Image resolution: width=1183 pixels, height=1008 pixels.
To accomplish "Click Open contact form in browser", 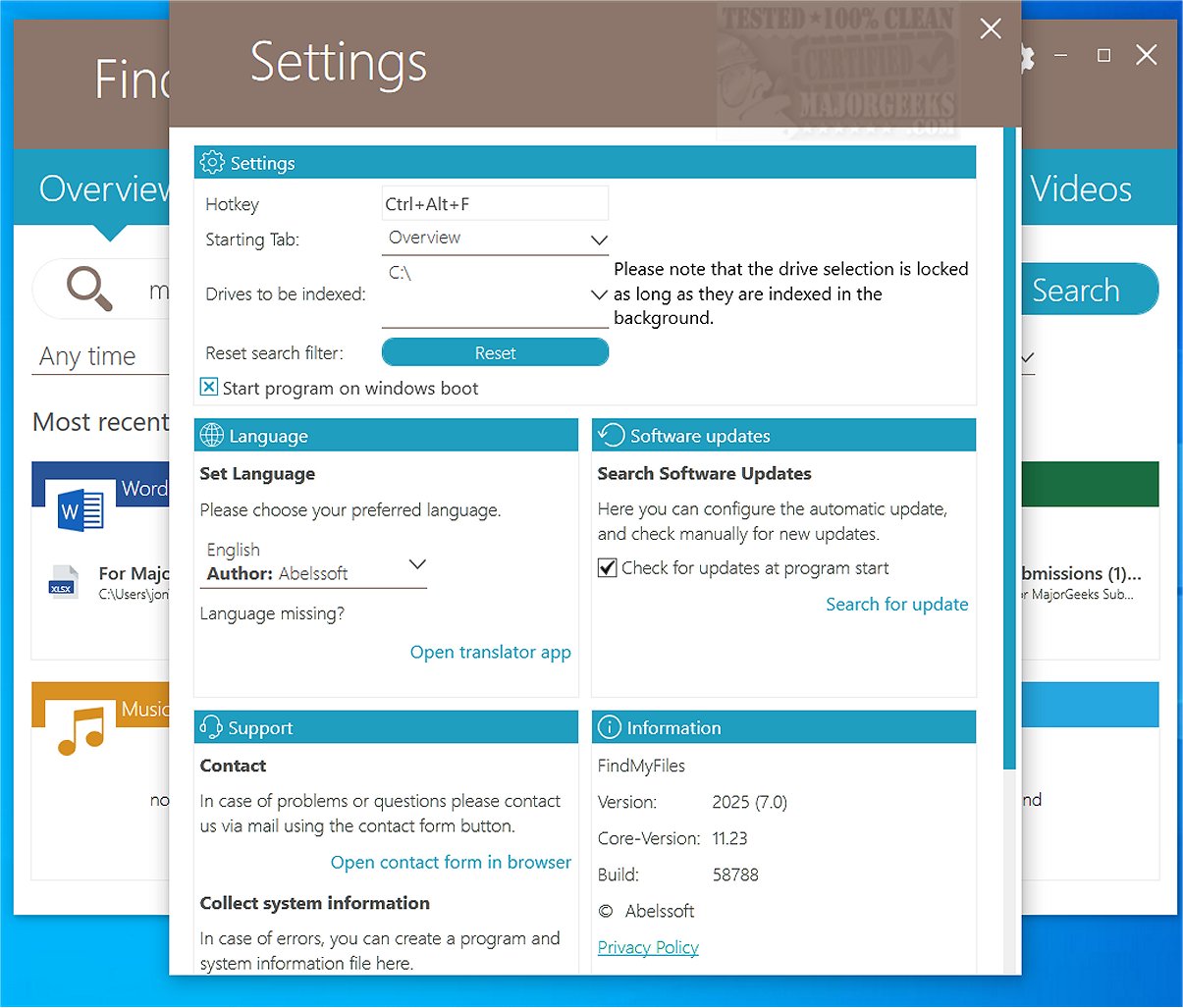I will 451,862.
